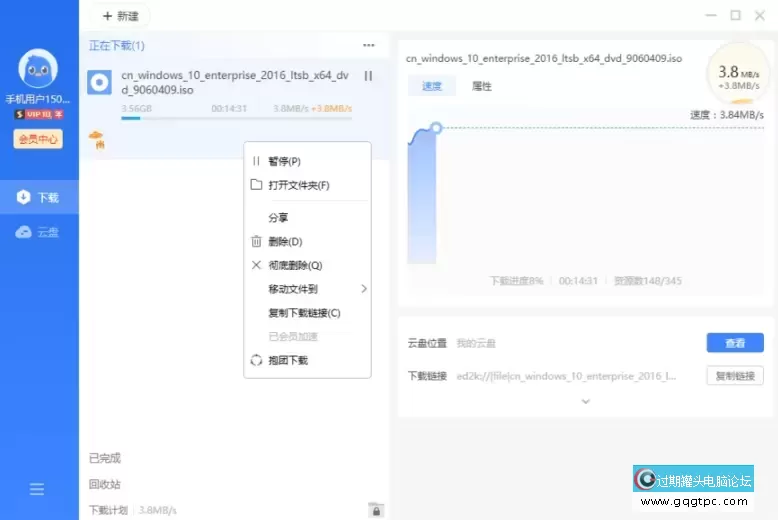Screen dimensions: 778x520
Task: Choose 彻底删除(Q) in the context menu
Action: [x=295, y=265]
